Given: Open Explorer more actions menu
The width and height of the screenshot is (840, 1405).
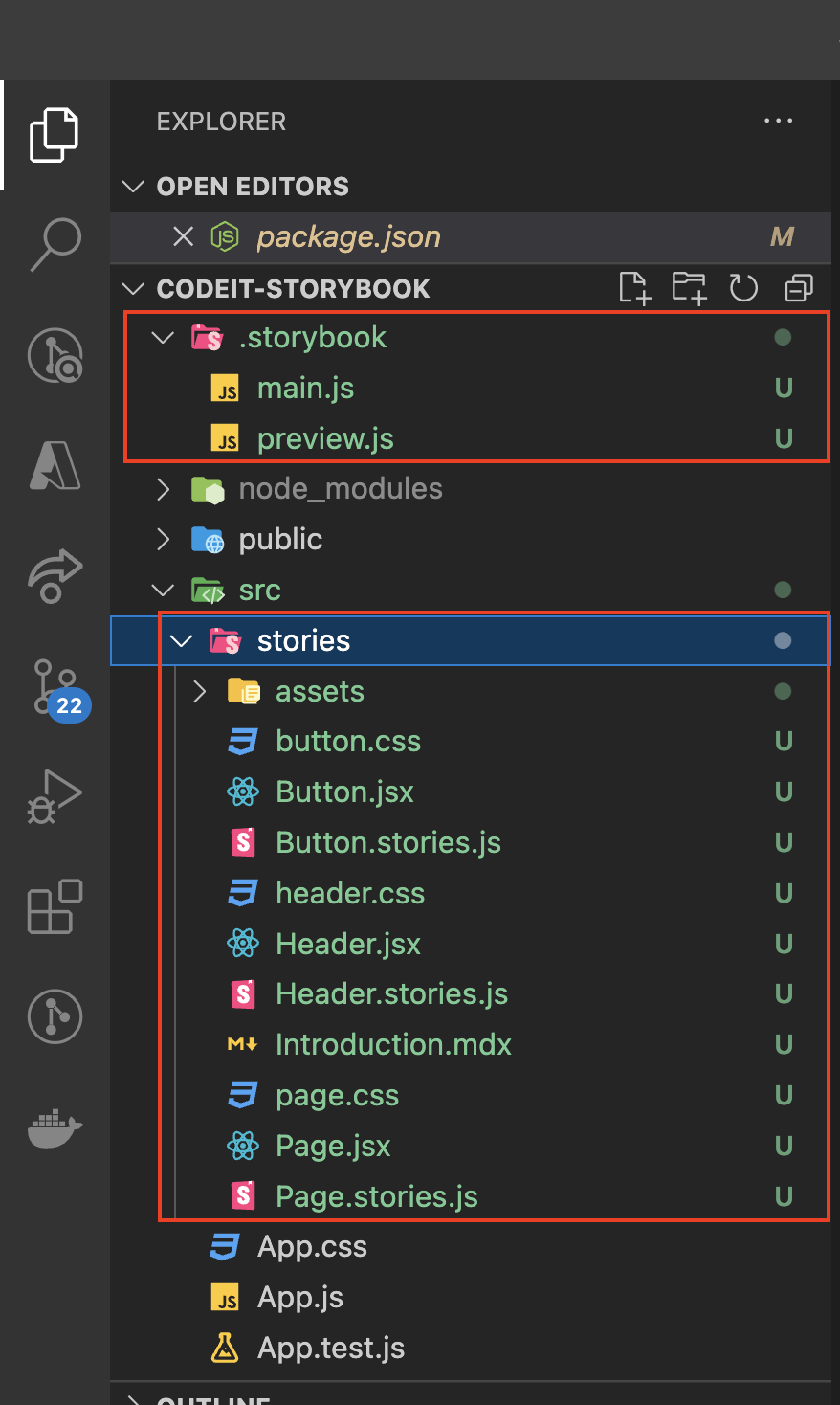Looking at the screenshot, I should (x=778, y=122).
